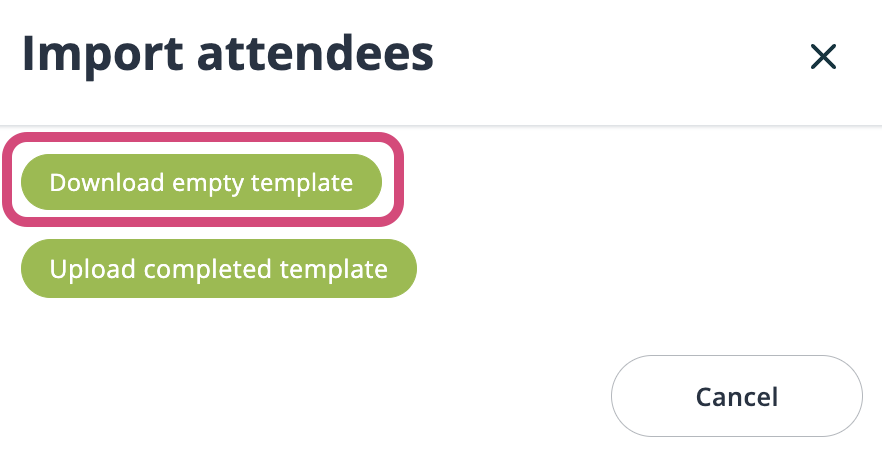The image size is (882, 450).
Task: Click the Download empty template button
Action: point(201,182)
